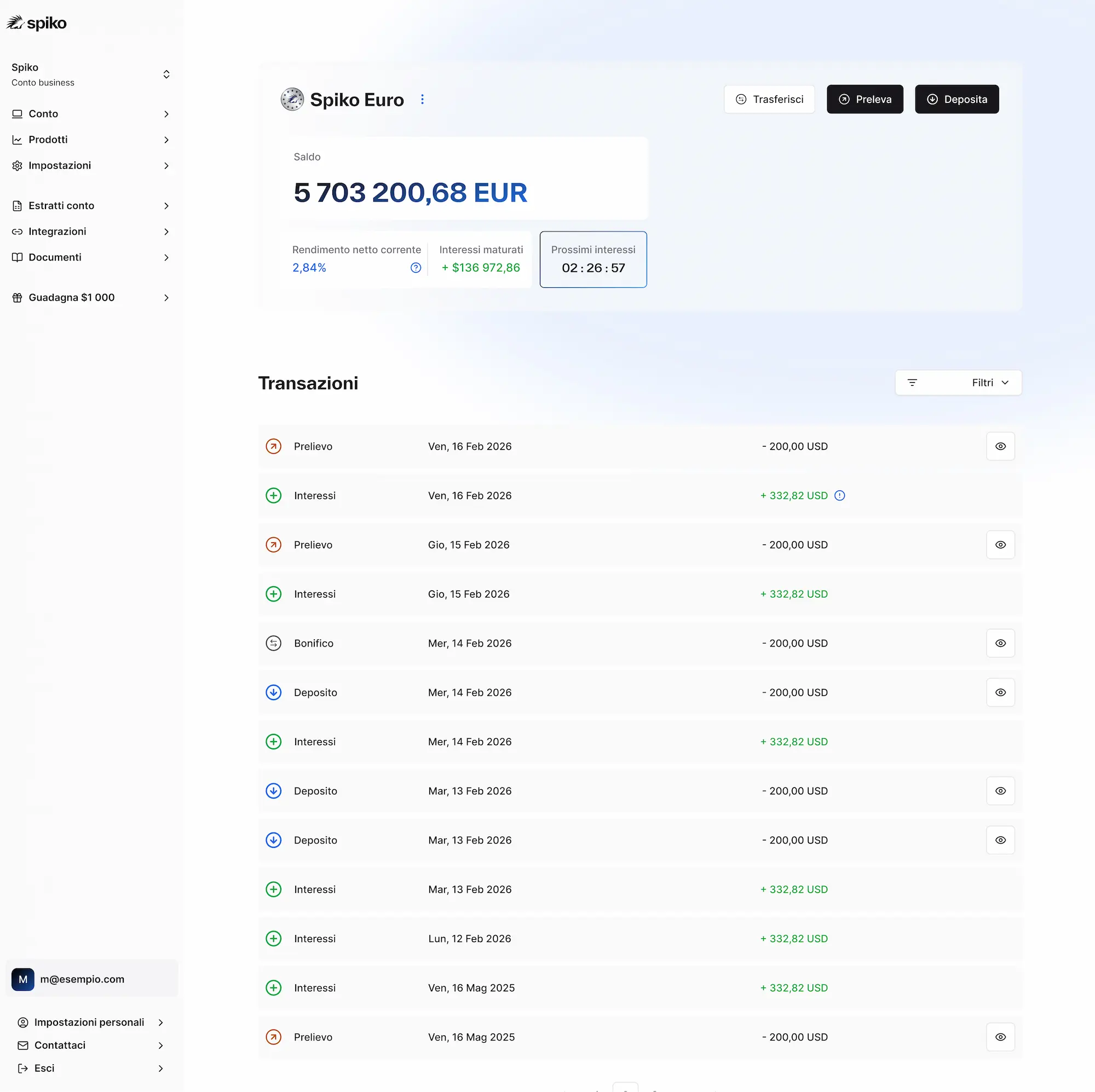Click the Documenti book icon
The height and width of the screenshot is (1092, 1095).
point(18,257)
